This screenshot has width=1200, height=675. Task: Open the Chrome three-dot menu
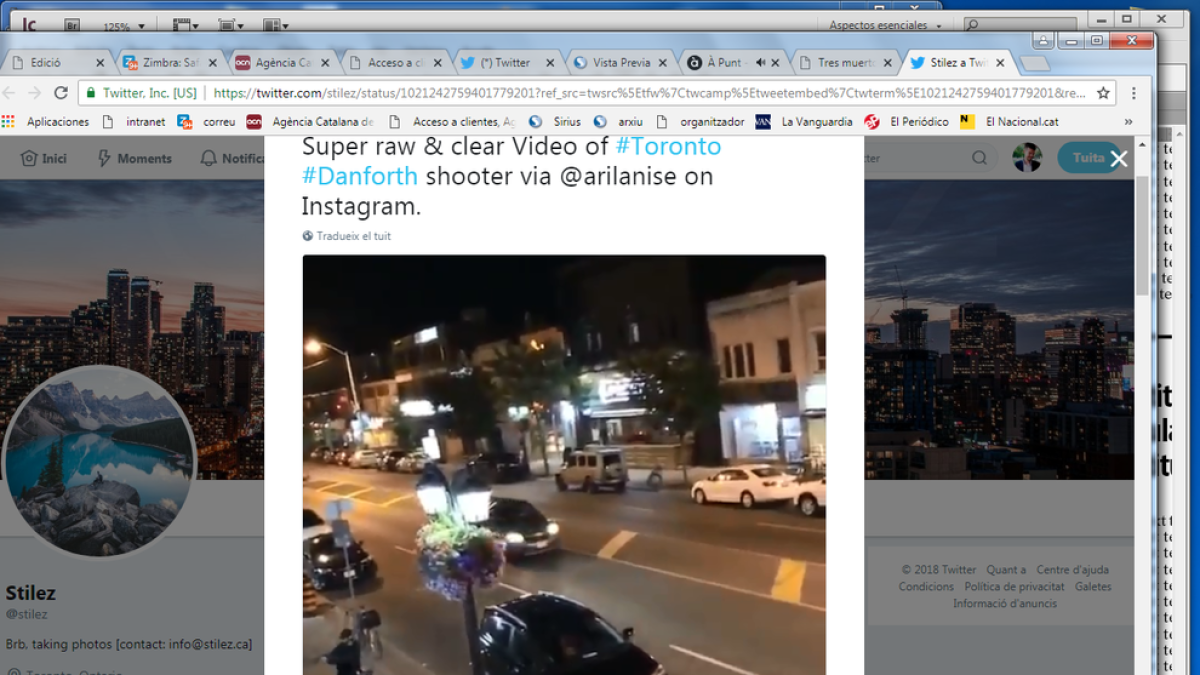click(1134, 93)
